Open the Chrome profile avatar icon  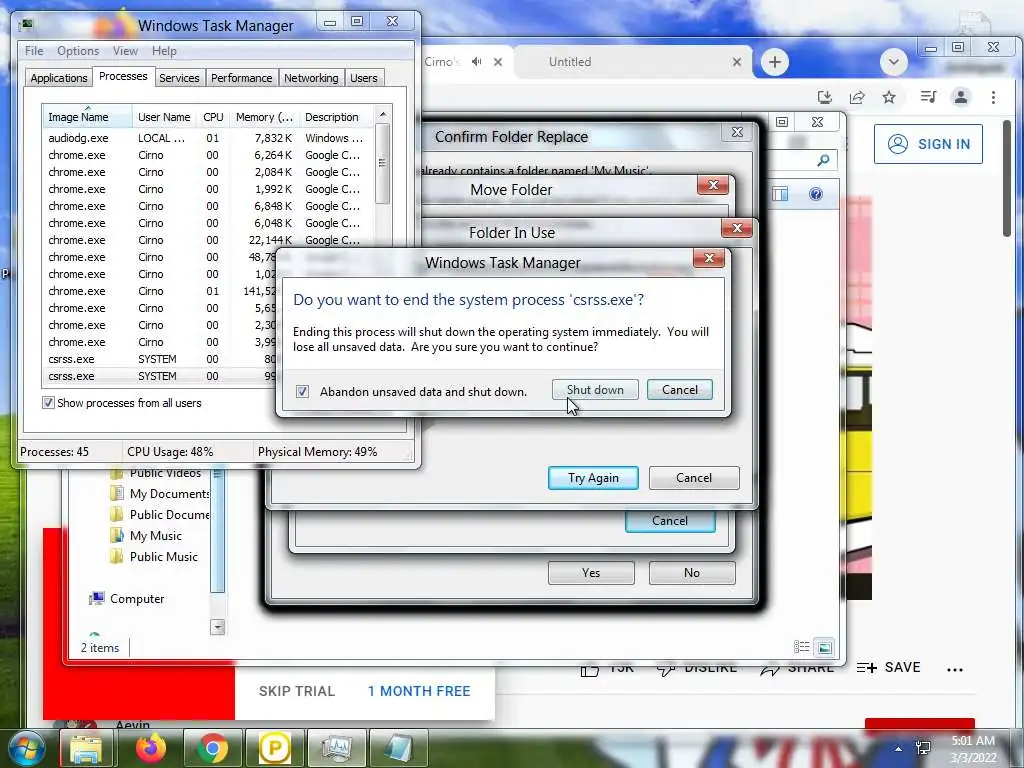[961, 97]
